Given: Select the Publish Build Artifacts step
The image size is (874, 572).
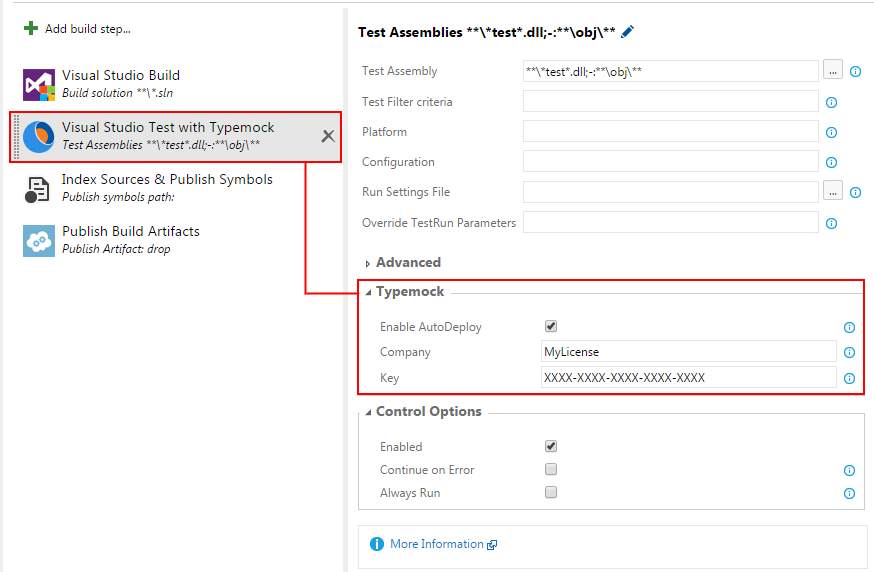Looking at the screenshot, I should pyautogui.click(x=130, y=239).
